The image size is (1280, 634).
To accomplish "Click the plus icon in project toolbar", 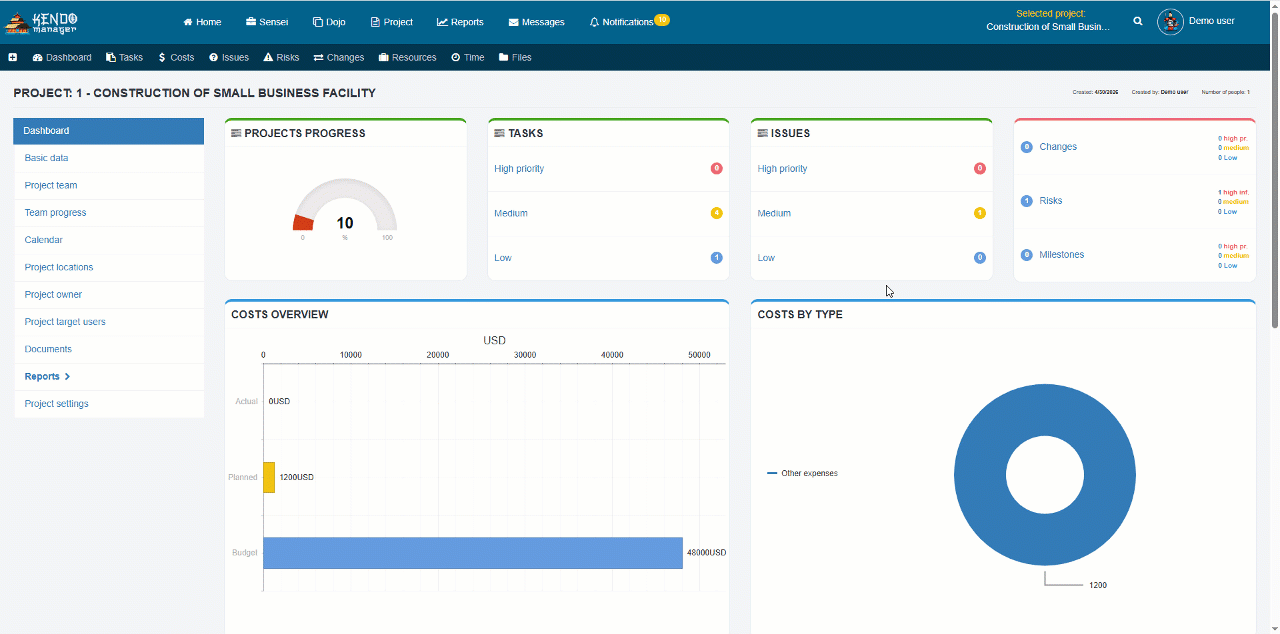I will click(13, 57).
